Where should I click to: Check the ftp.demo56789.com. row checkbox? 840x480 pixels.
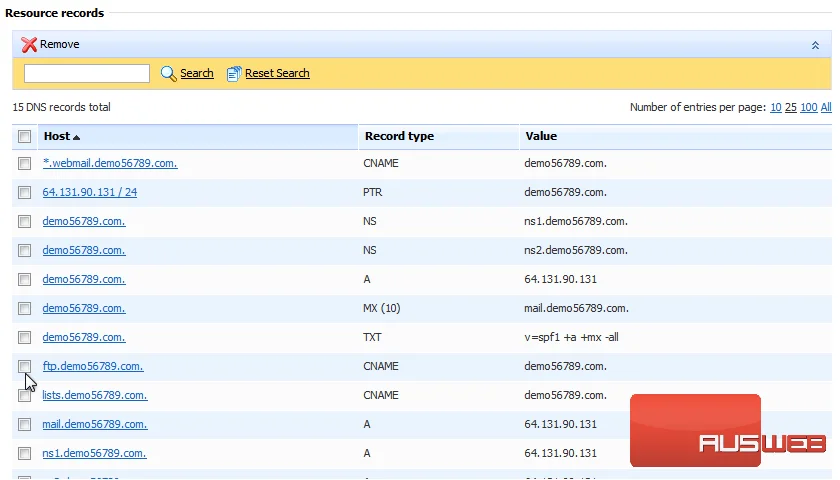(x=25, y=366)
